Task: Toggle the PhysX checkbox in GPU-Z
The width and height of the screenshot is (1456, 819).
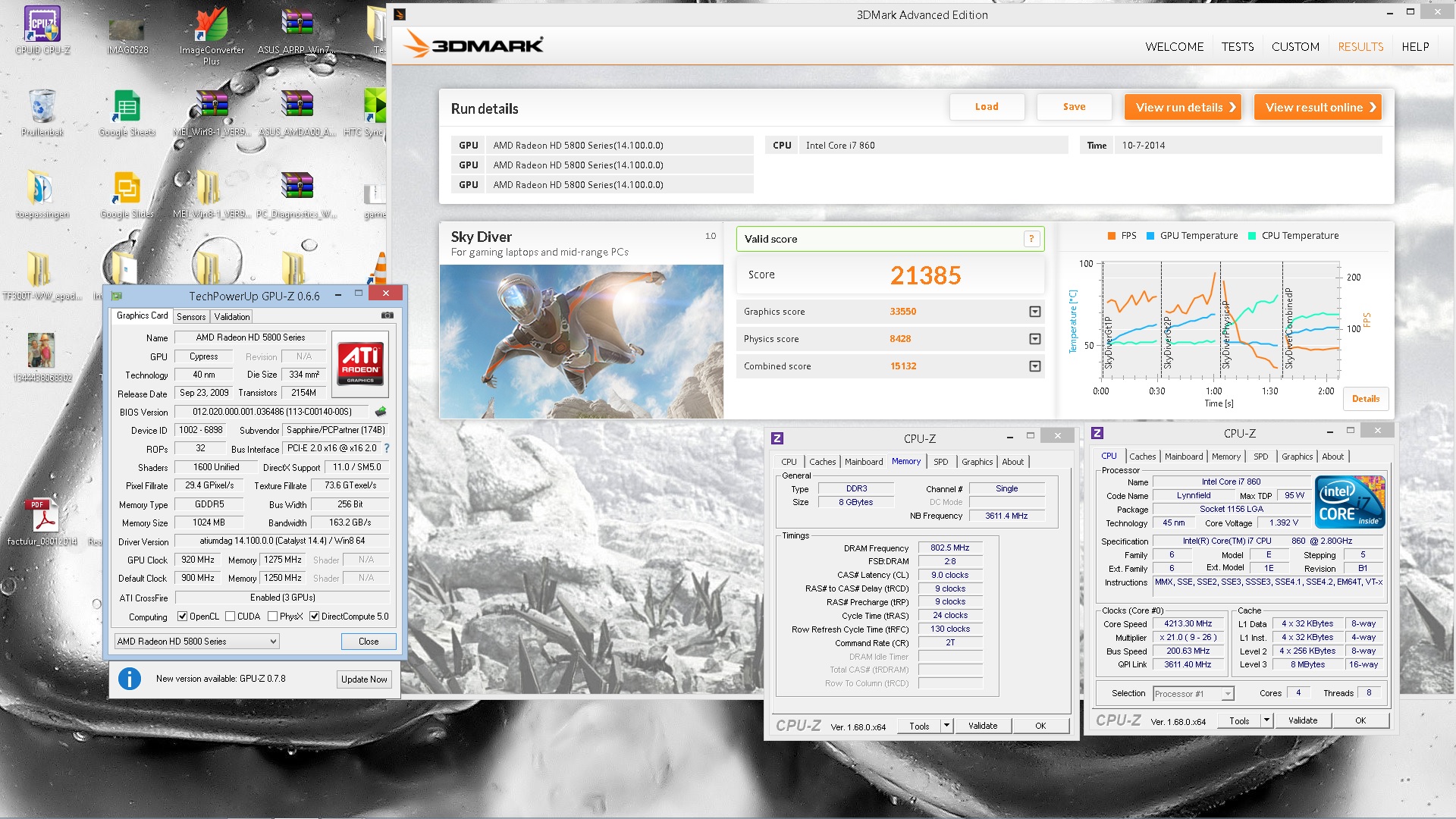Action: pos(272,617)
